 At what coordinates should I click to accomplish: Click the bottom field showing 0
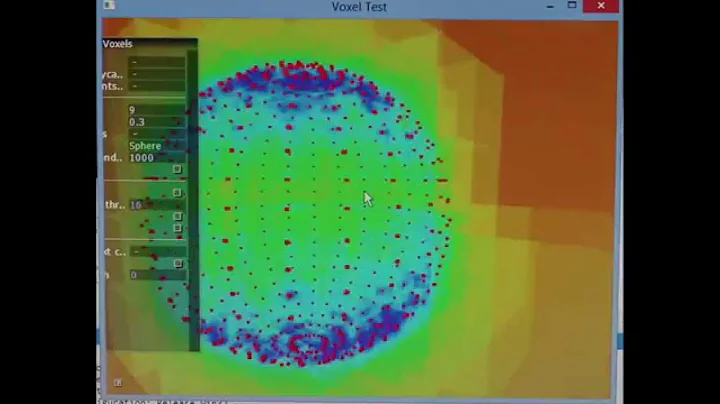click(158, 275)
